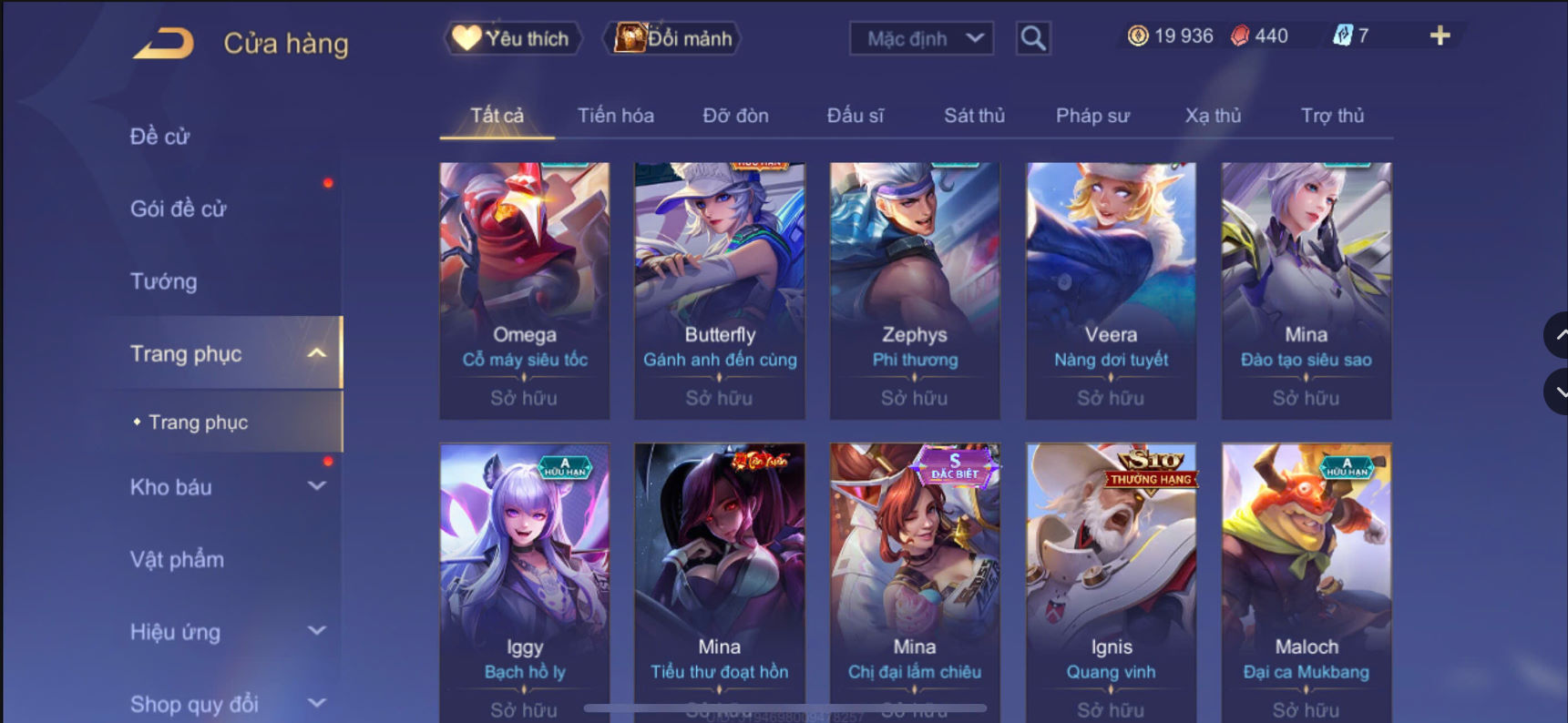This screenshot has height=723, width=1568.
Task: Collapse the Trang phục sidebar section
Action: pos(316,353)
